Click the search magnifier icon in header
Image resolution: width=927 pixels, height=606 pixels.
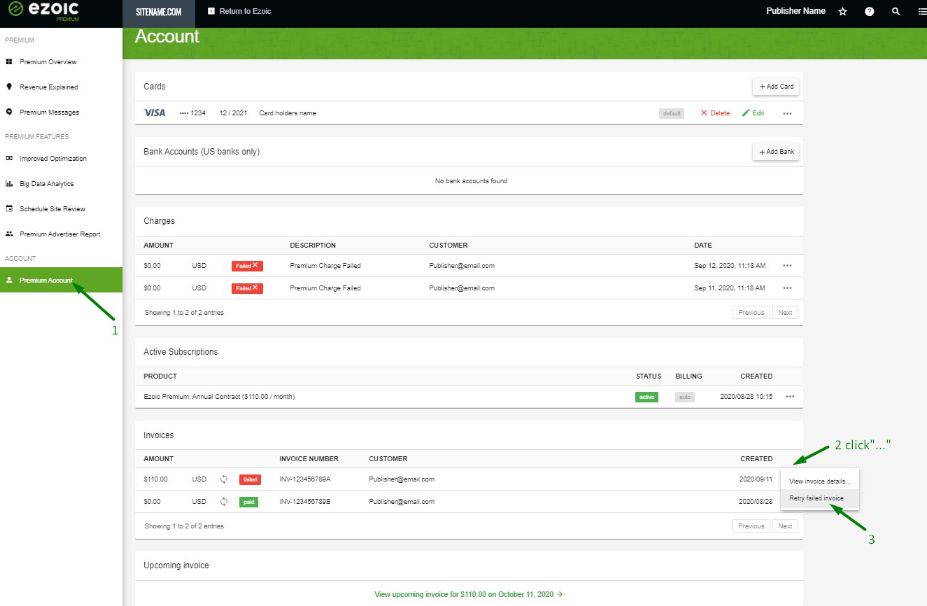coord(895,11)
